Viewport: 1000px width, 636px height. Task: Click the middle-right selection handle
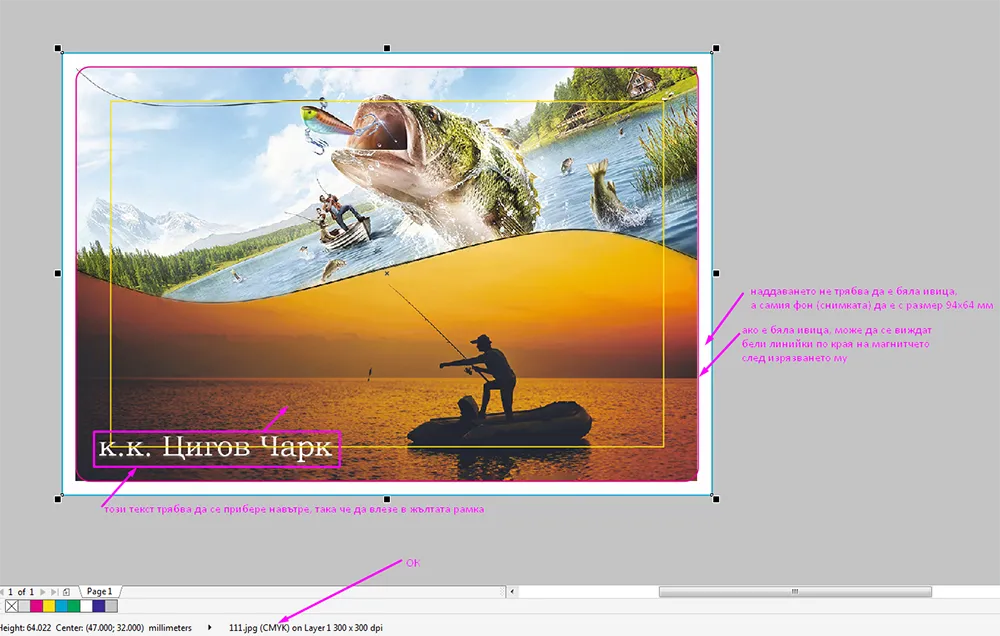716,273
